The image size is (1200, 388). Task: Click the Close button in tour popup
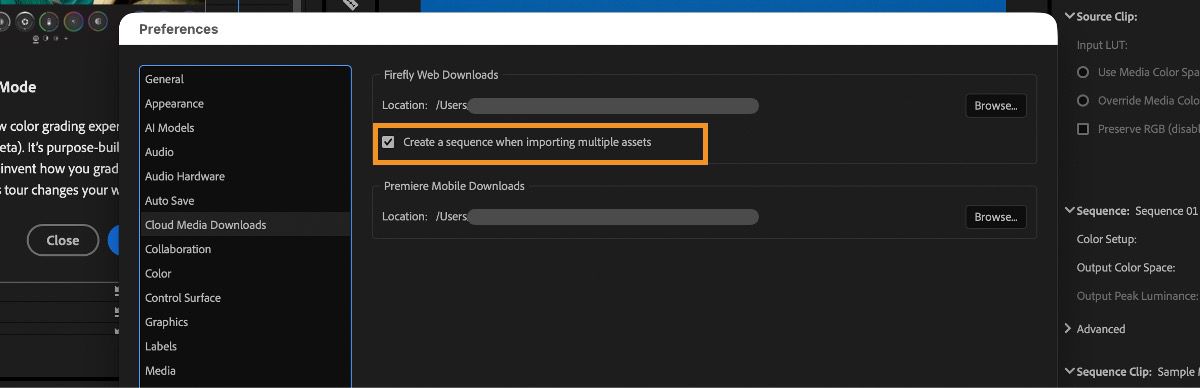tap(63, 240)
